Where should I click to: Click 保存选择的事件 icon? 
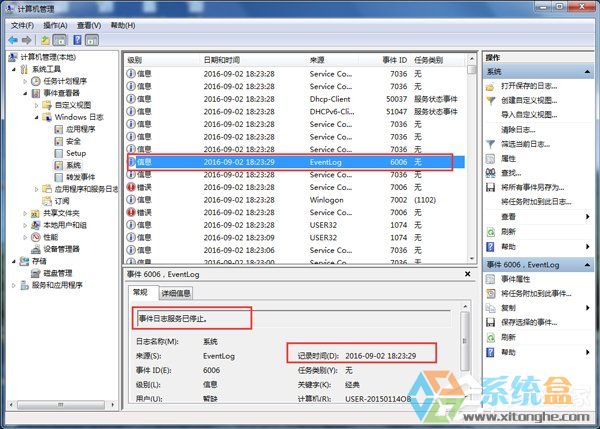[491, 323]
